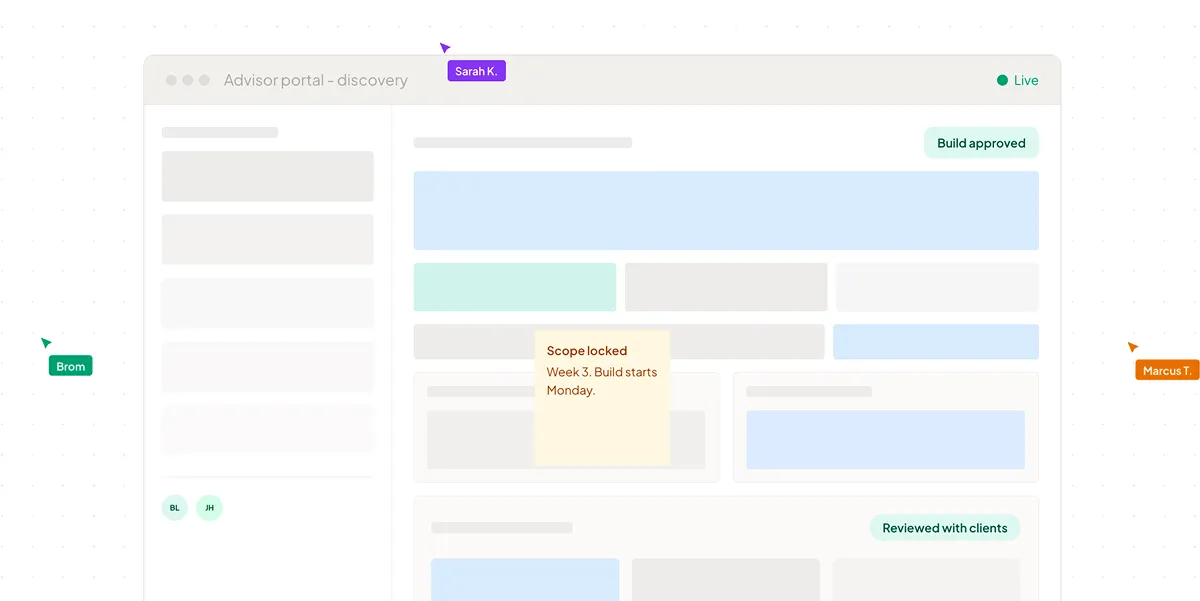Screen dimensions: 1200x601
Task: Open the Advisor portal discovery title
Action: pyautogui.click(x=316, y=80)
